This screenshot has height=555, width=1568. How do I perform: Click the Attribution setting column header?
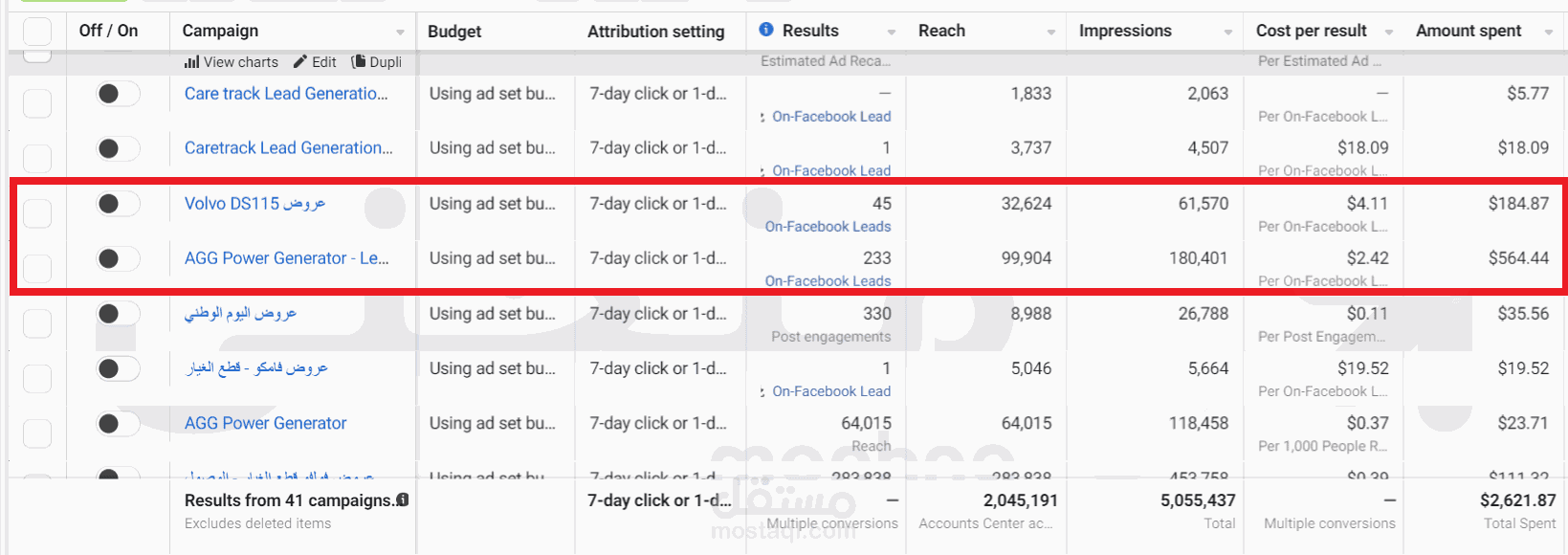pos(656,31)
